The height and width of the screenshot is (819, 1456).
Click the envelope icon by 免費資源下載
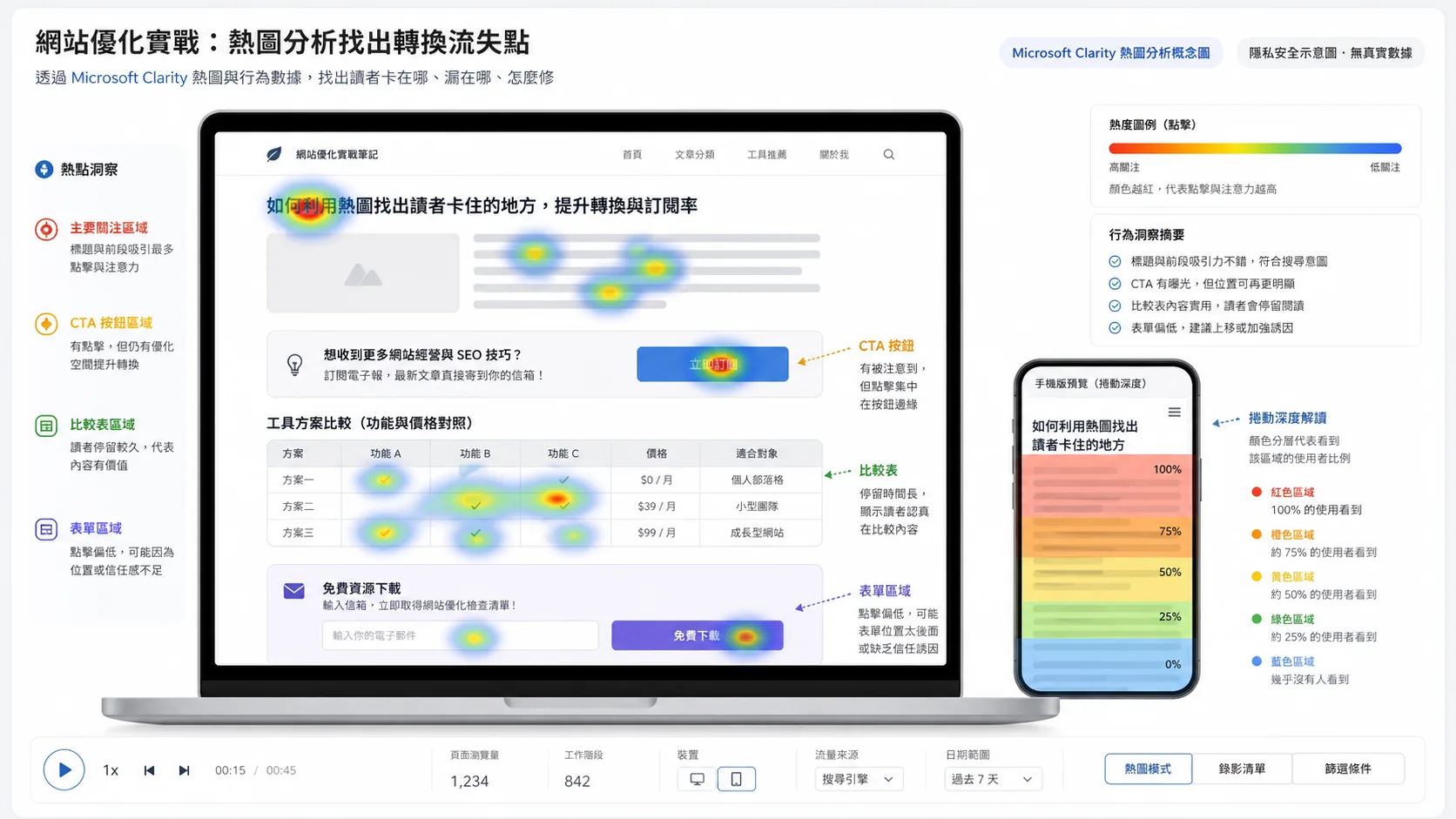point(294,591)
